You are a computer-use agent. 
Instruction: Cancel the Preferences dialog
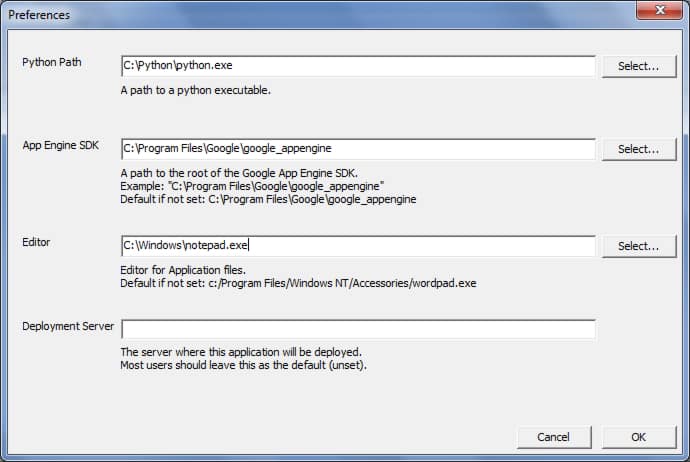(x=553, y=437)
